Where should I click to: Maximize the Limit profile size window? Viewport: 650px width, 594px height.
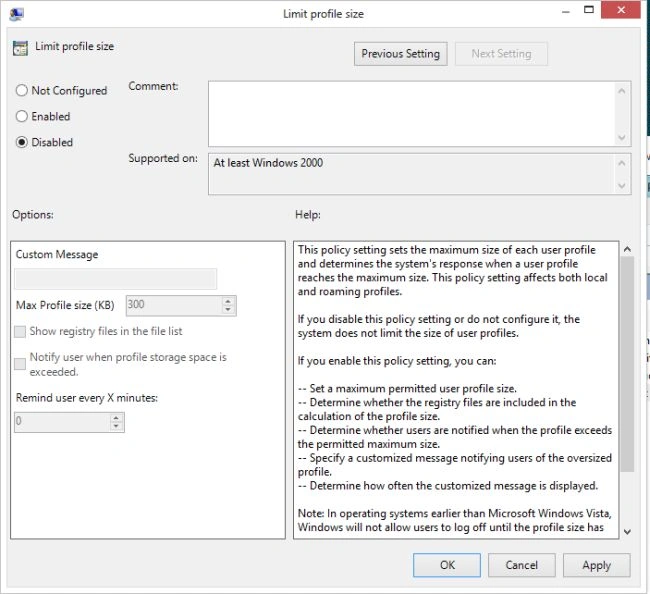589,10
